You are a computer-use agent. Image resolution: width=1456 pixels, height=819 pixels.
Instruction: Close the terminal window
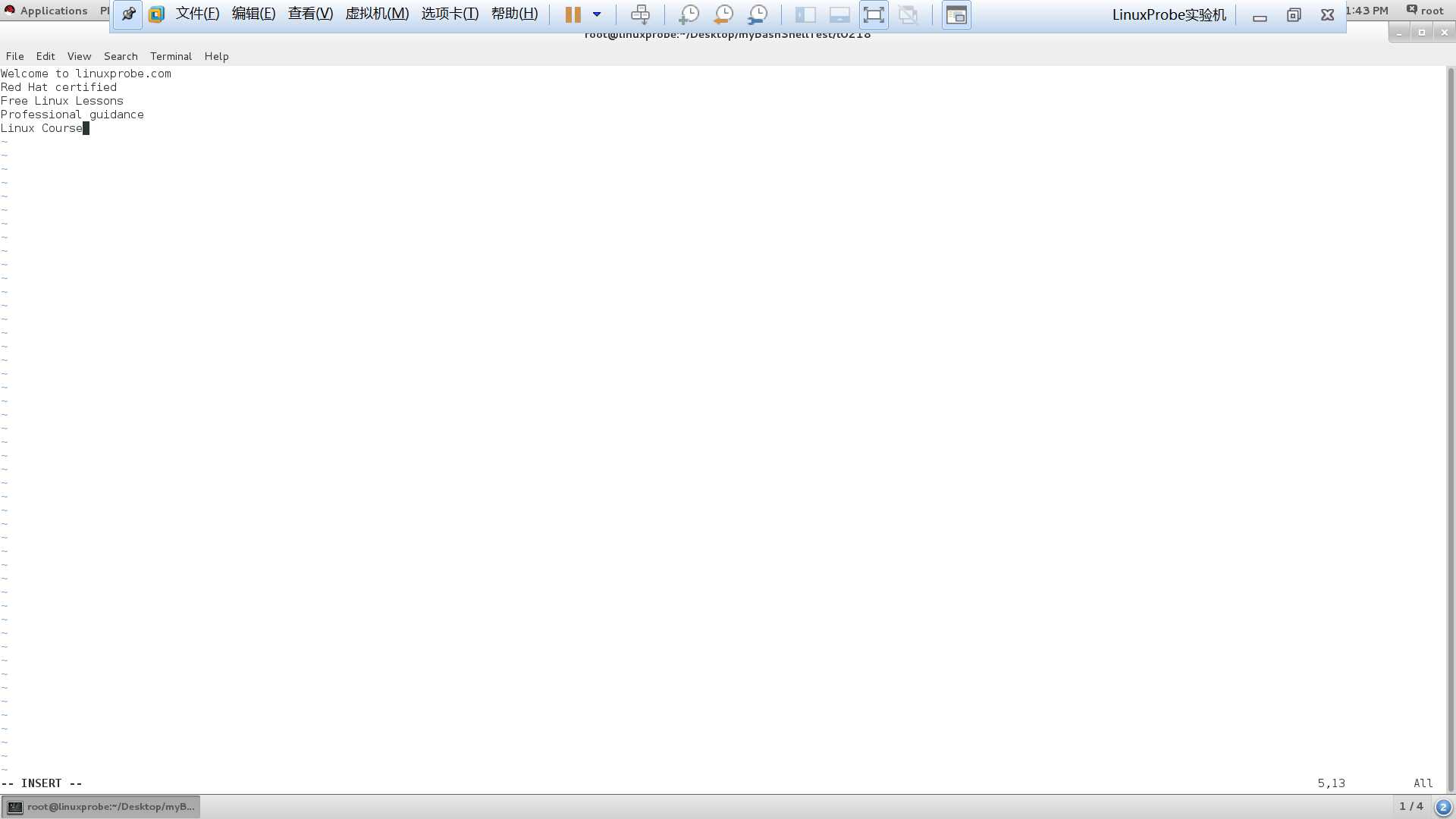(x=1445, y=33)
